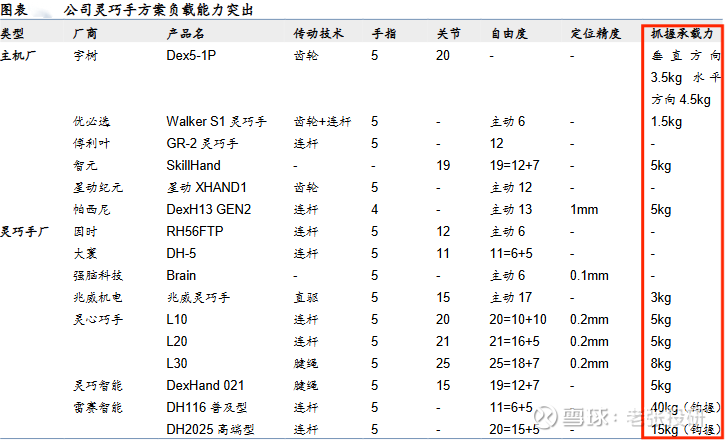726x440 pixels.
Task: Click the 产品名 column header
Action: point(185,33)
